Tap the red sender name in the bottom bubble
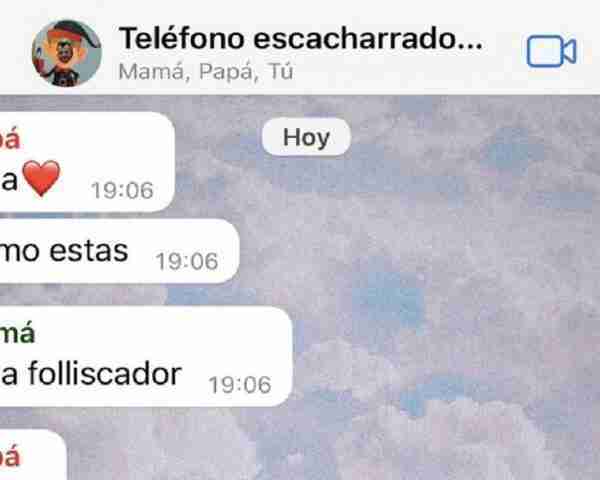600x480 pixels. (x=10, y=456)
